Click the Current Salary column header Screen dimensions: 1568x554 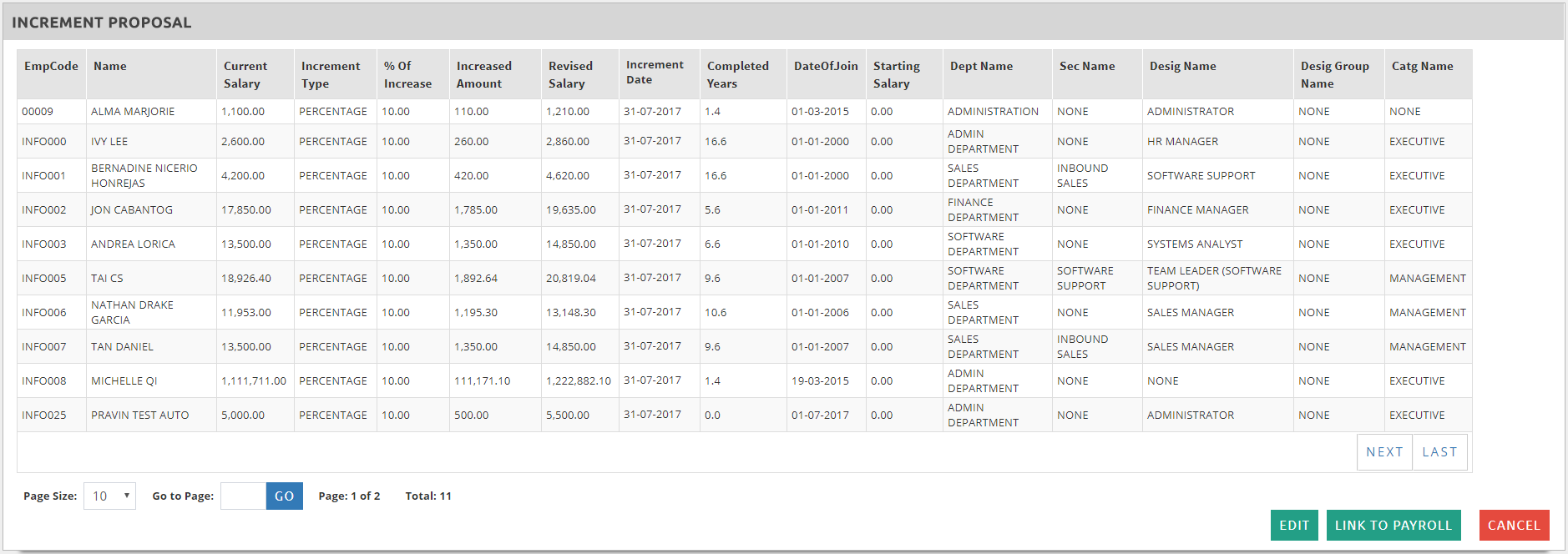click(x=245, y=74)
